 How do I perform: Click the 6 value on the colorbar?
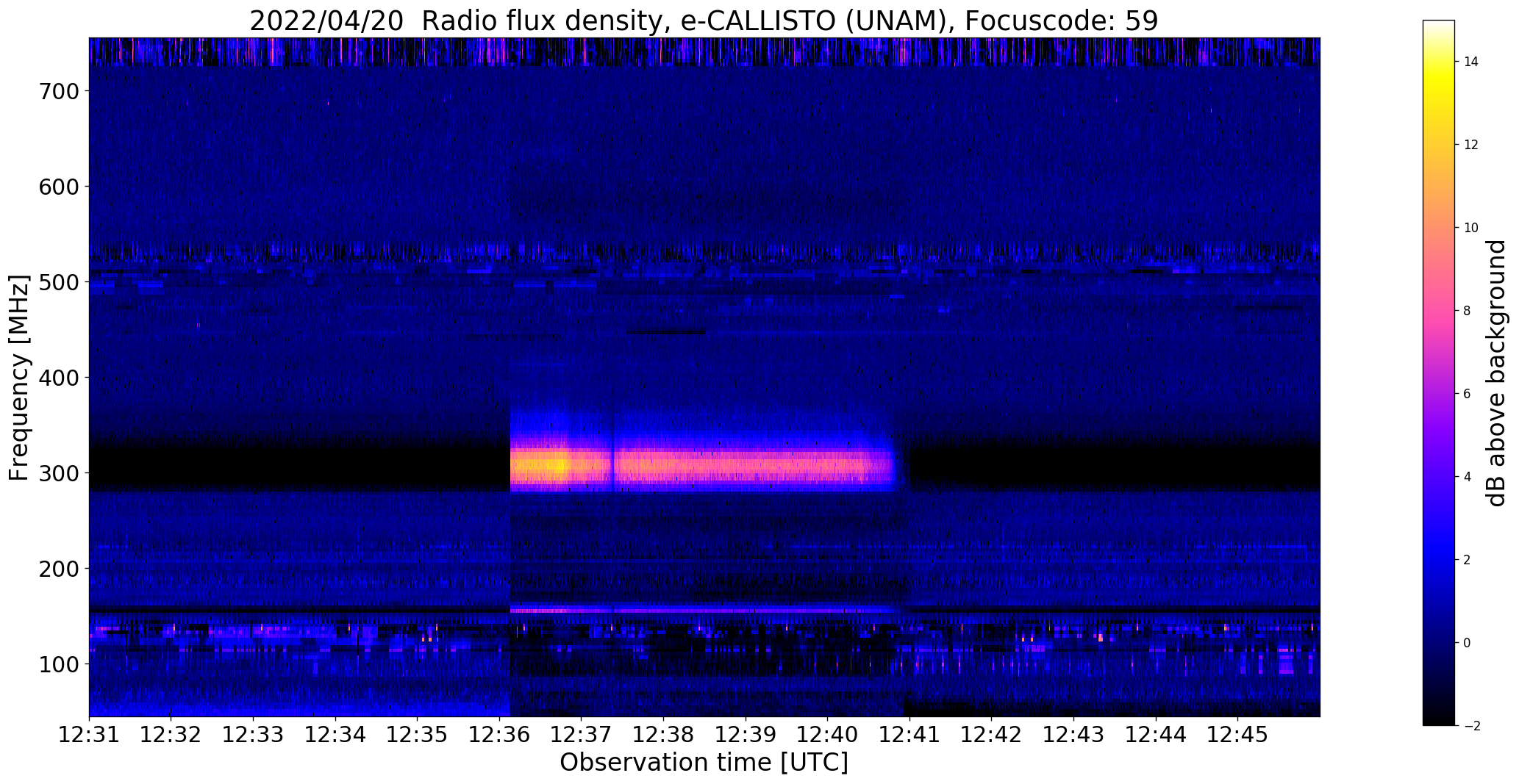(x=1468, y=395)
